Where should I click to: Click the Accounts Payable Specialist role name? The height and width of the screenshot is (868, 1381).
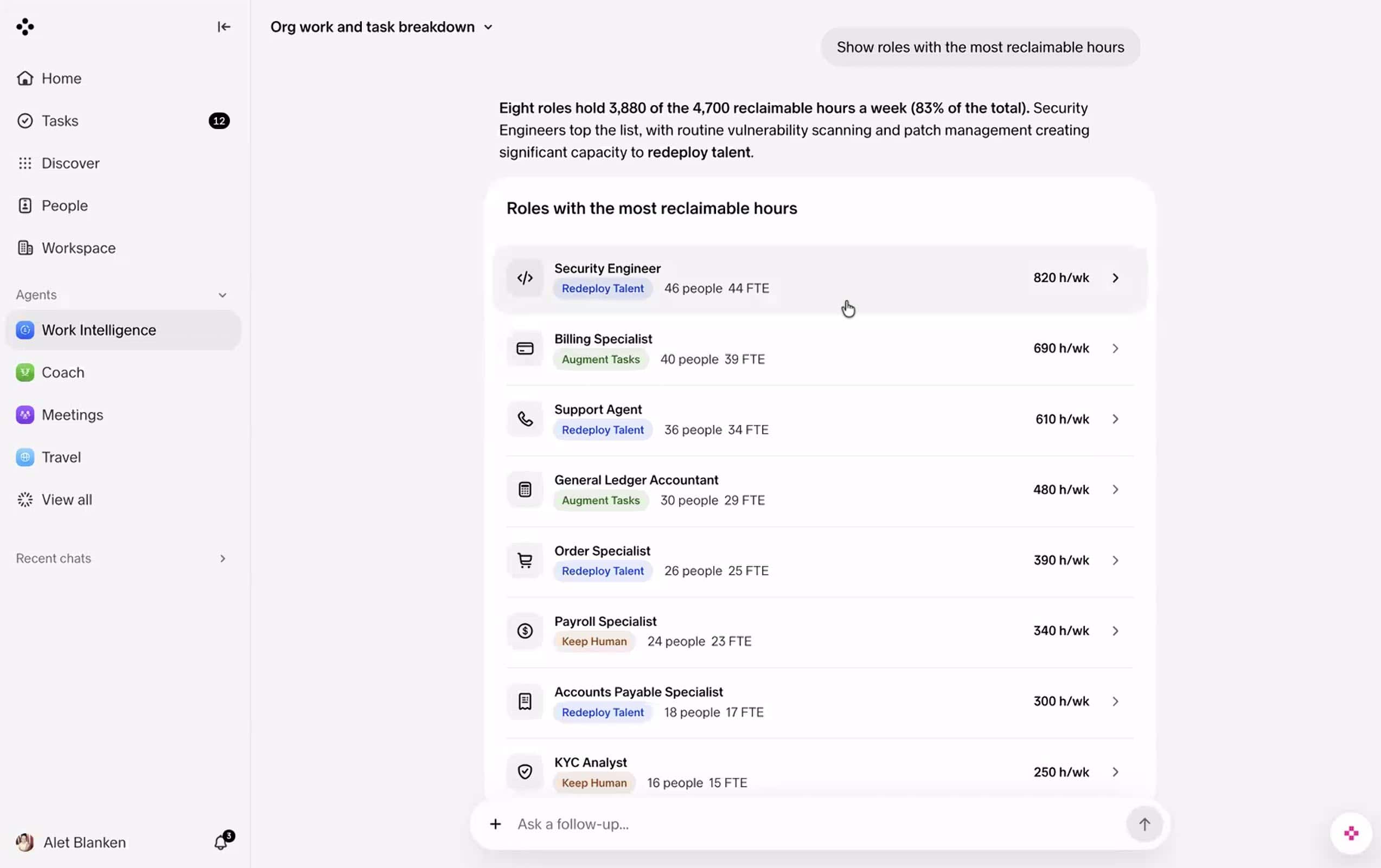coord(638,691)
